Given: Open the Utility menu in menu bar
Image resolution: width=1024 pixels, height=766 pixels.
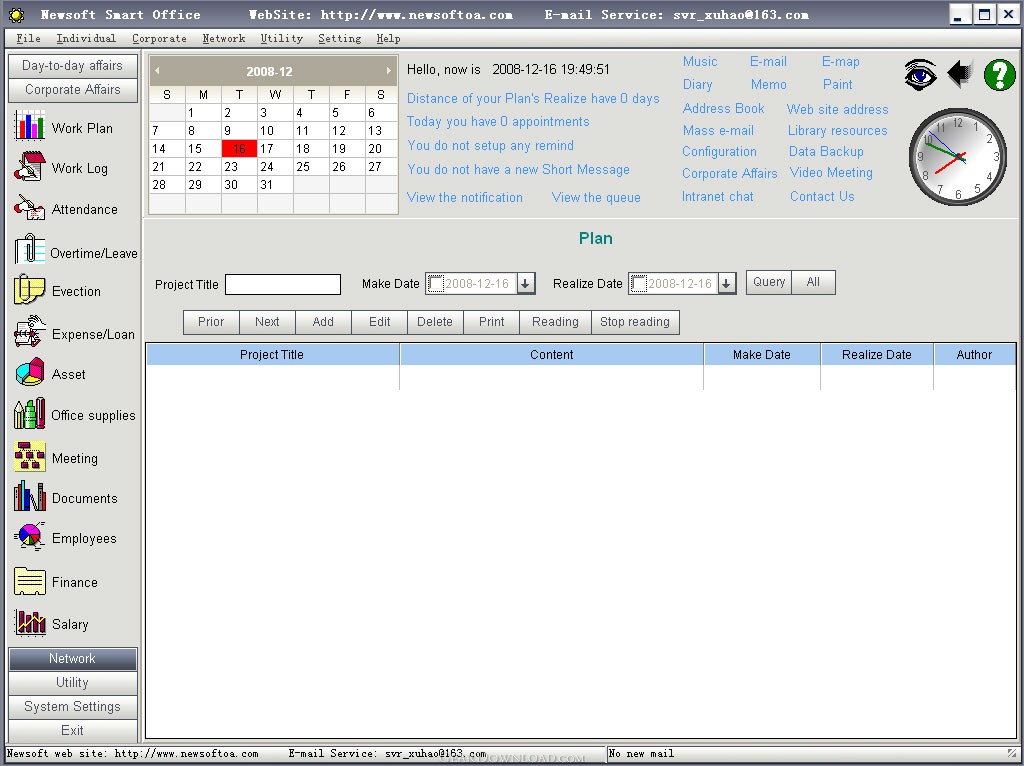Looking at the screenshot, I should click(281, 38).
